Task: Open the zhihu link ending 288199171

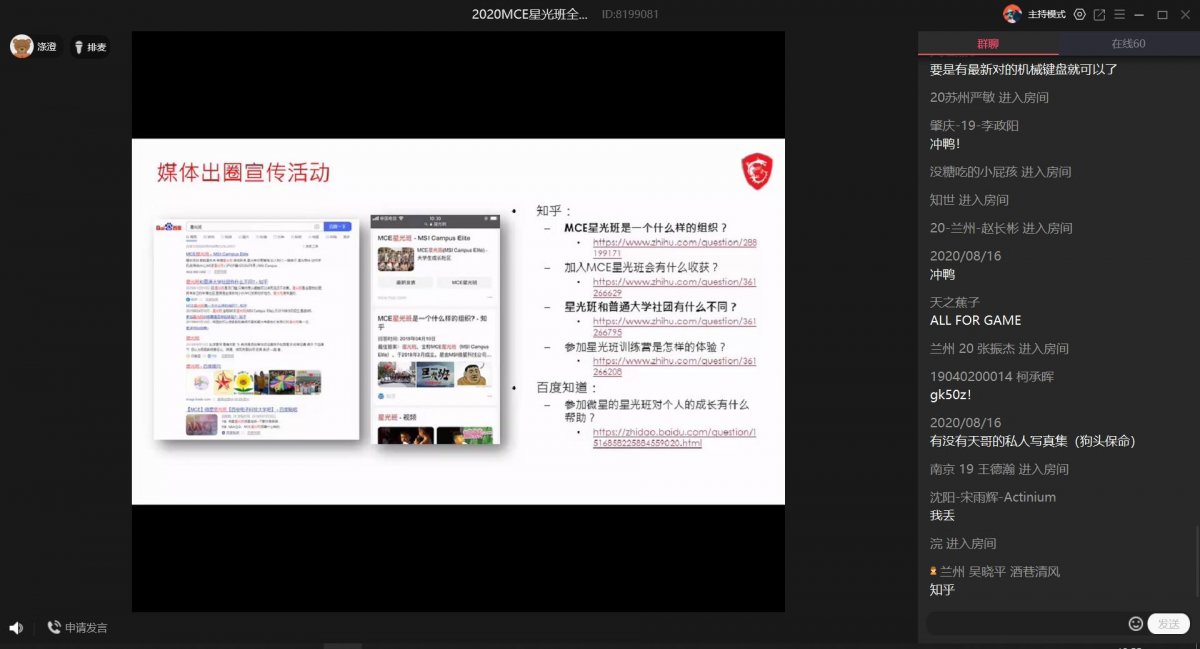Action: tap(674, 248)
